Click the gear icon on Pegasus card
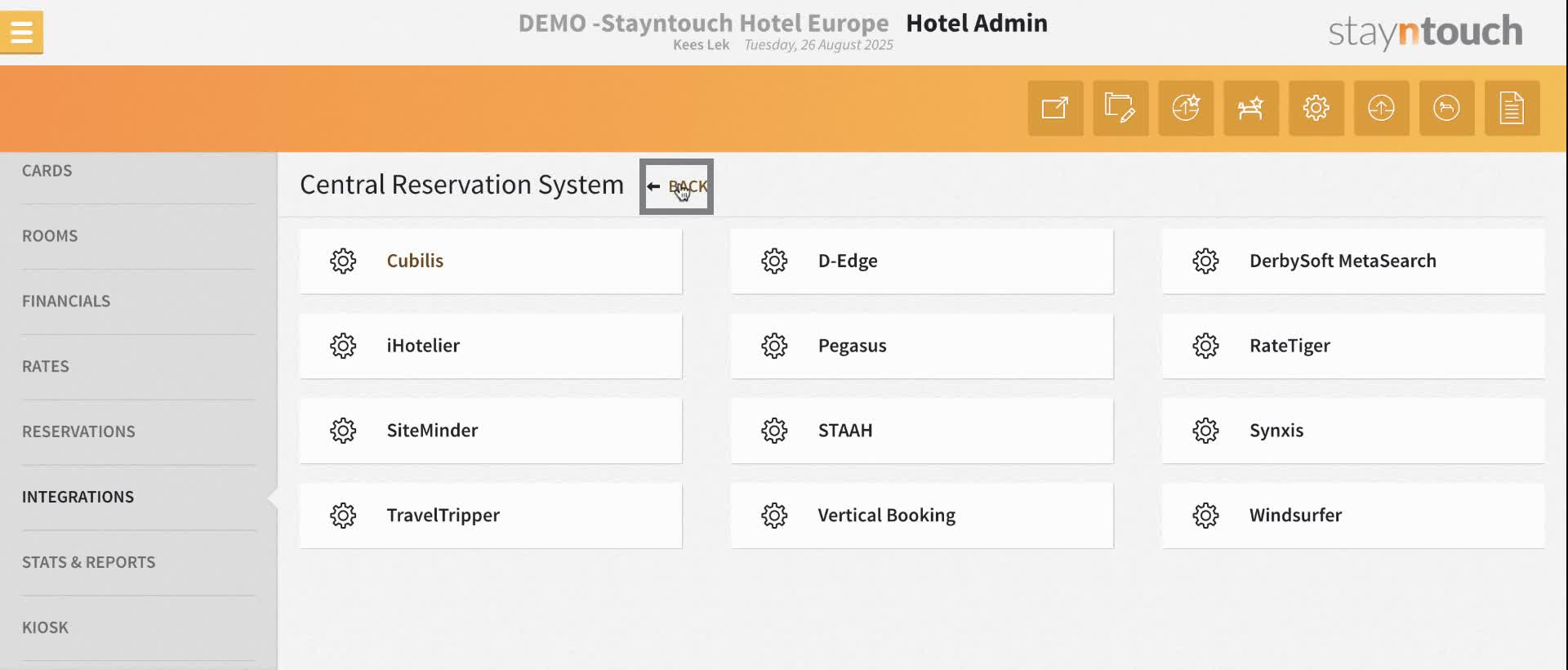Image resolution: width=1568 pixels, height=670 pixels. 774,346
